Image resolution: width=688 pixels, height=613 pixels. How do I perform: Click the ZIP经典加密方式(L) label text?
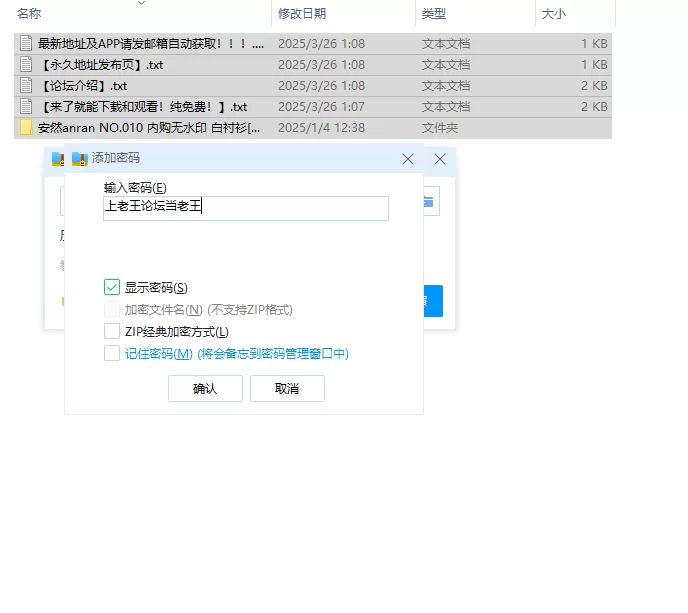pyautogui.click(x=177, y=332)
